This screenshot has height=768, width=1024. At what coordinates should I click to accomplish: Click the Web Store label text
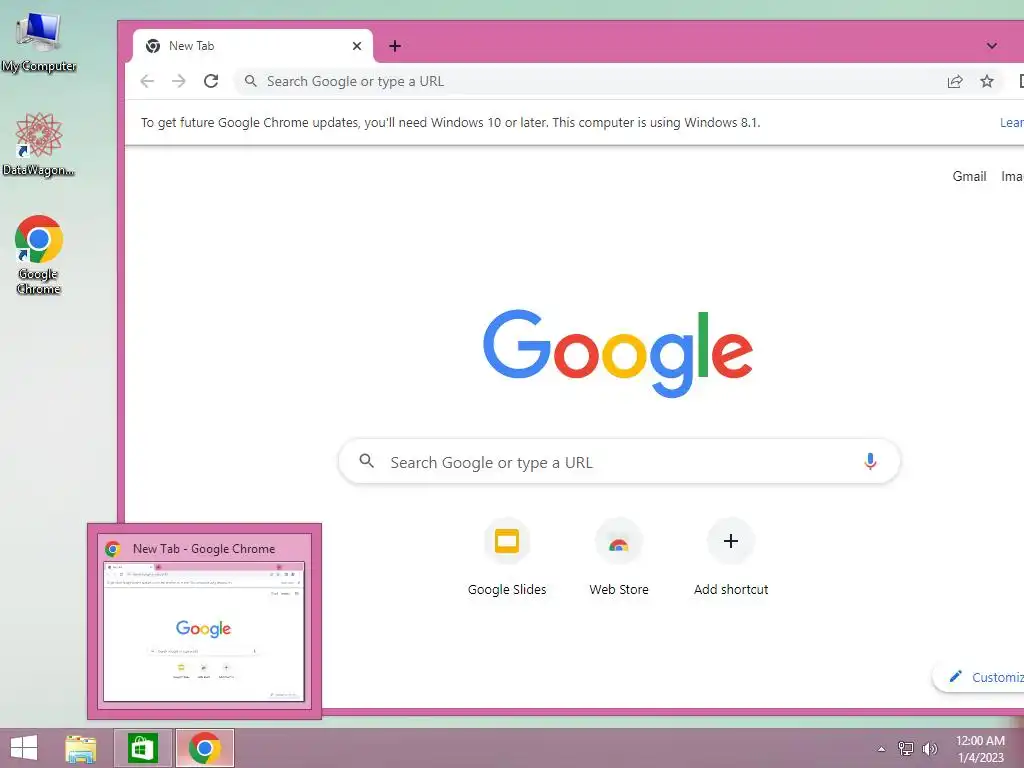[x=618, y=589]
